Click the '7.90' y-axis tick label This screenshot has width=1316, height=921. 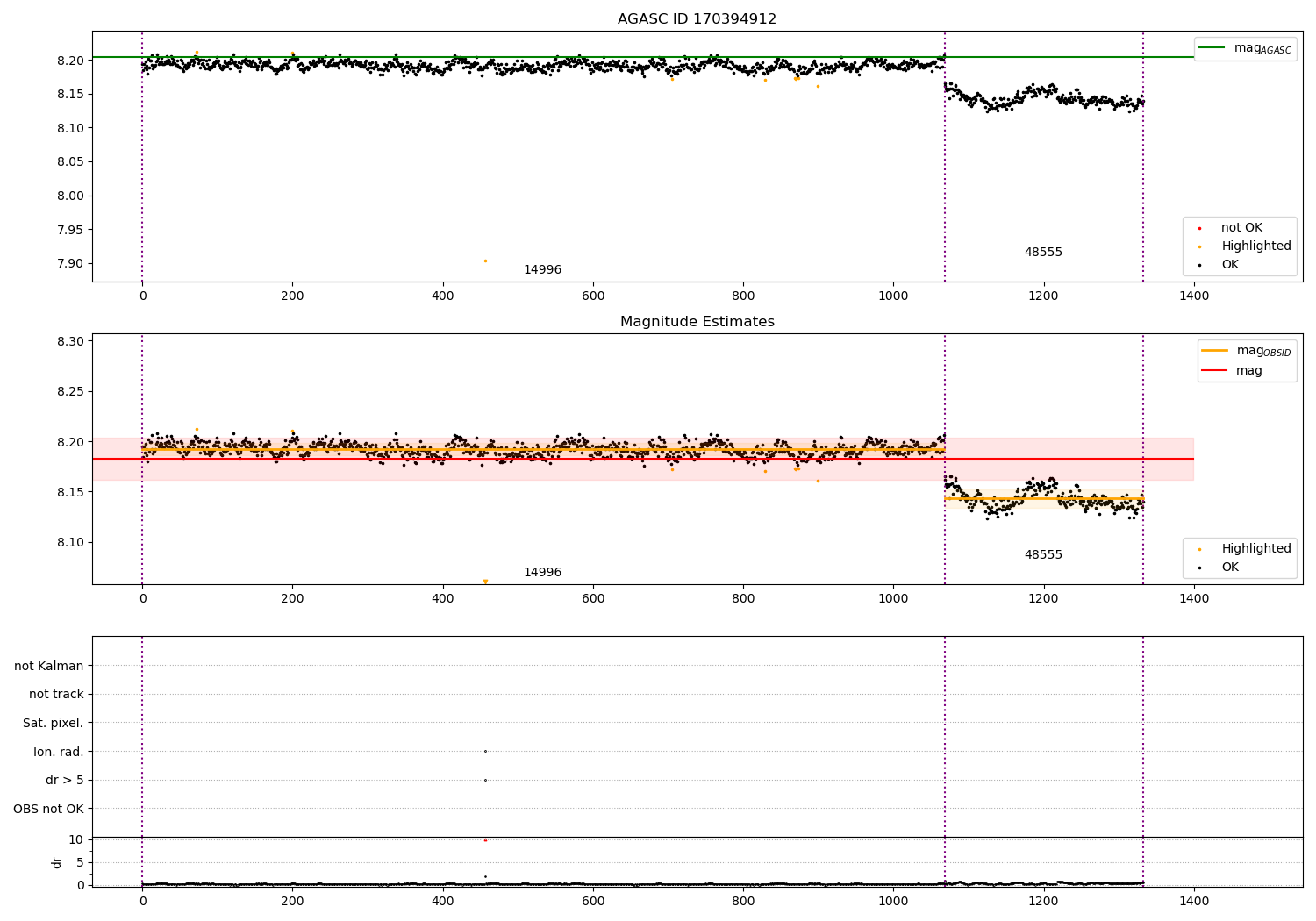tap(72, 264)
